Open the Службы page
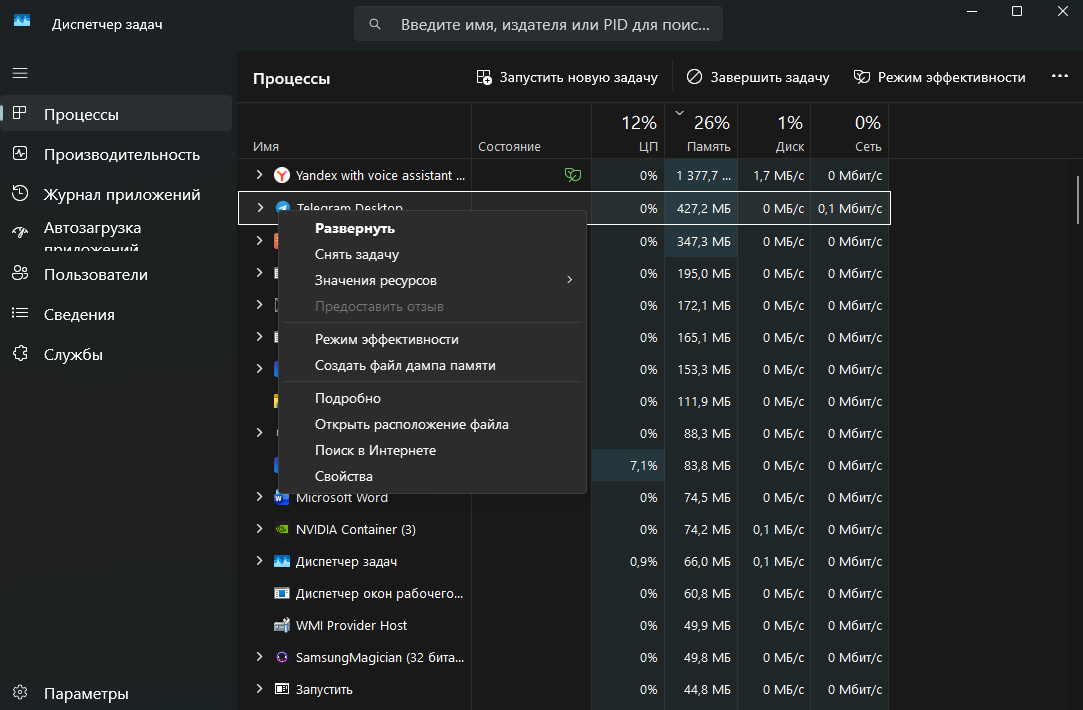This screenshot has width=1083, height=710. [116, 354]
